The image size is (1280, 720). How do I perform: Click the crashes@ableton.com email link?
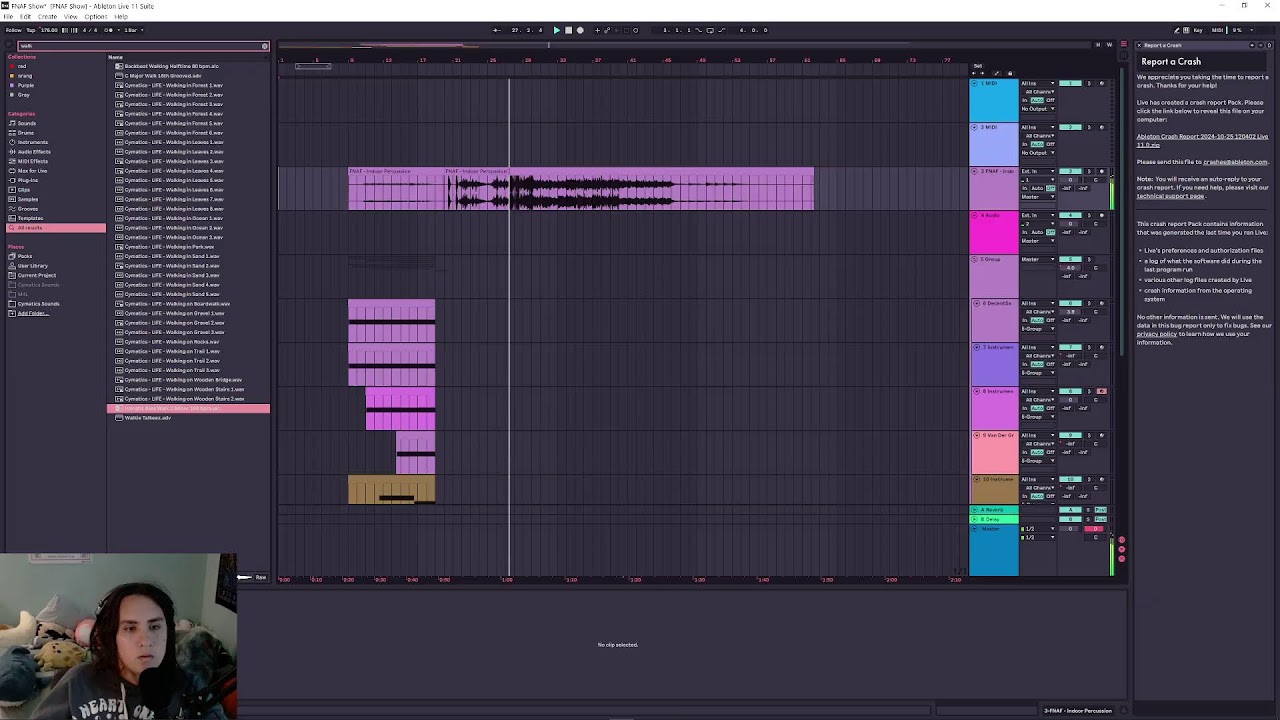pos(1235,162)
